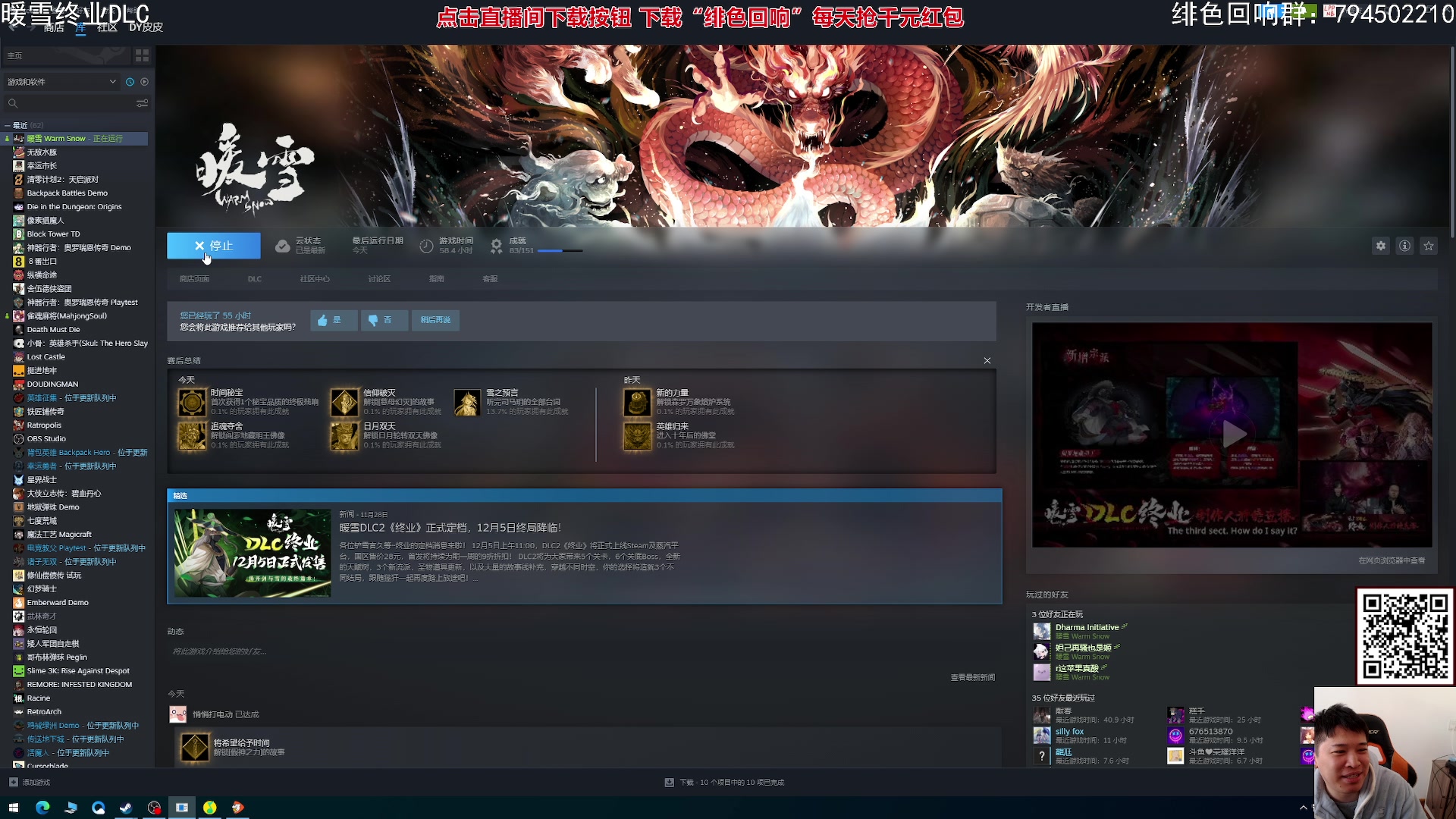1456x819 pixels.
Task: Toggle the recent-activity clock sort icon
Action: pos(130,82)
